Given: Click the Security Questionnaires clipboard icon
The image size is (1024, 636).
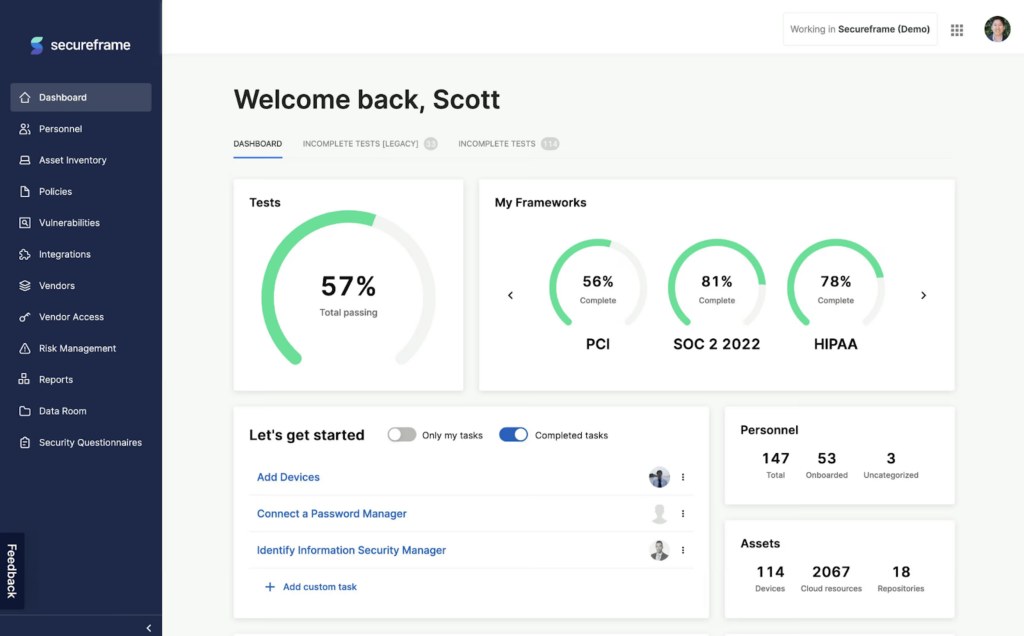Looking at the screenshot, I should tap(25, 443).
